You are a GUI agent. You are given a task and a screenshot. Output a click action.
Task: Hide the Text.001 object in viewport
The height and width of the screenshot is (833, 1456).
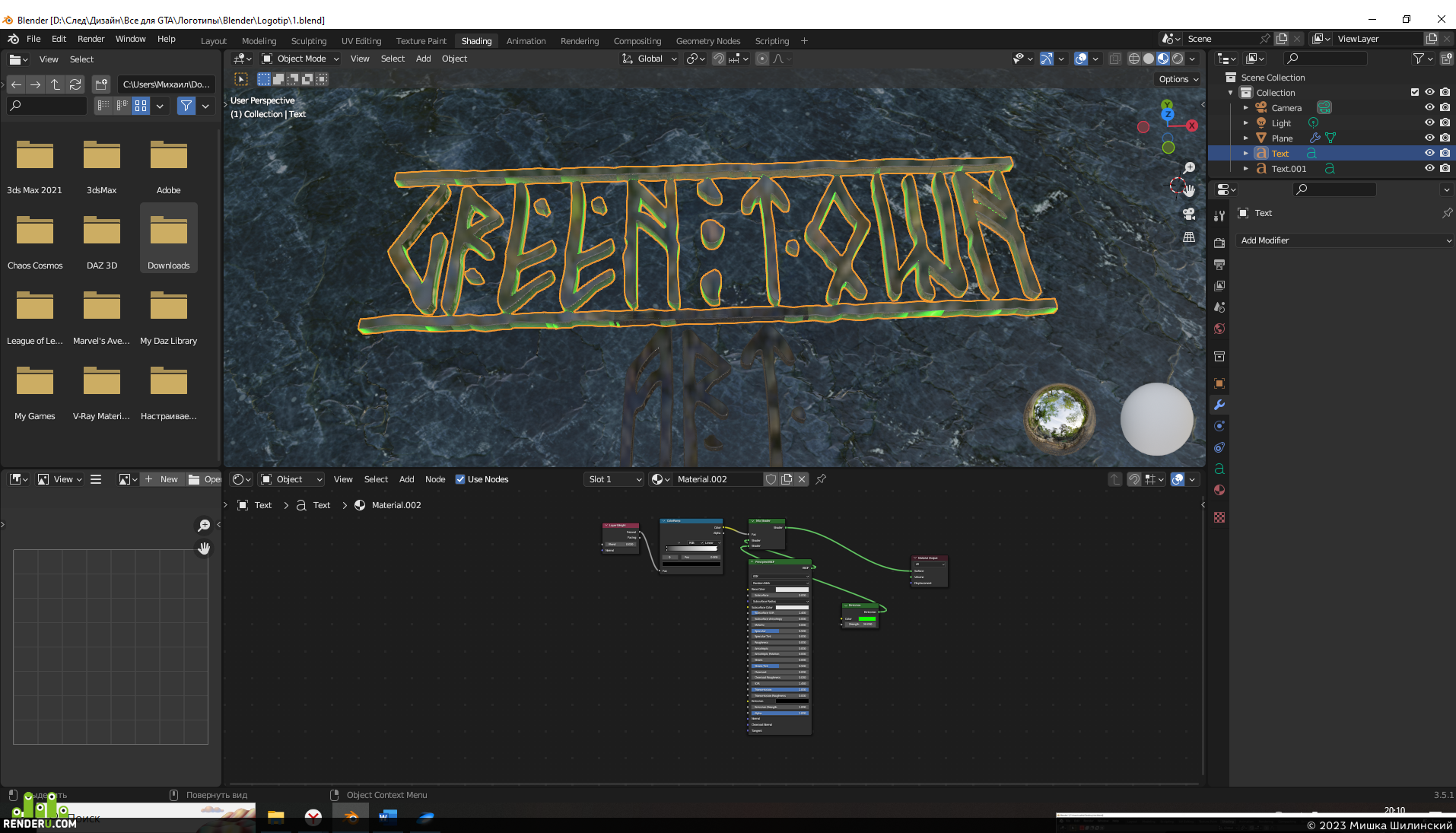point(1429,168)
